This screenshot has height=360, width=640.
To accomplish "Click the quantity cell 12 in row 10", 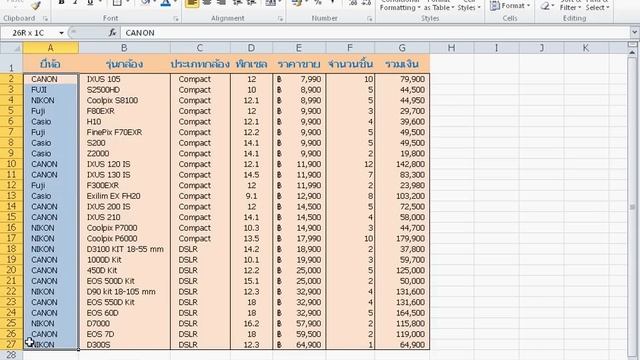I will point(350,164).
